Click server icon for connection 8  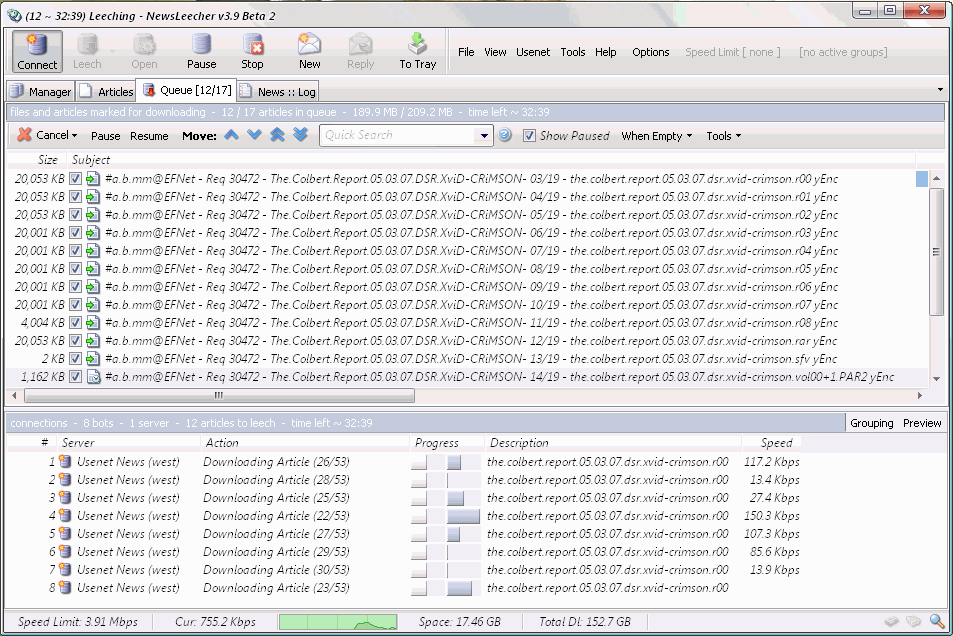pyautogui.click(x=65, y=588)
